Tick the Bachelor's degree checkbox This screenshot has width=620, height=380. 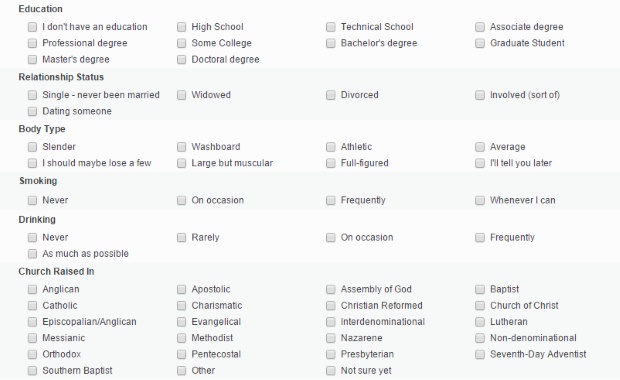pos(331,43)
